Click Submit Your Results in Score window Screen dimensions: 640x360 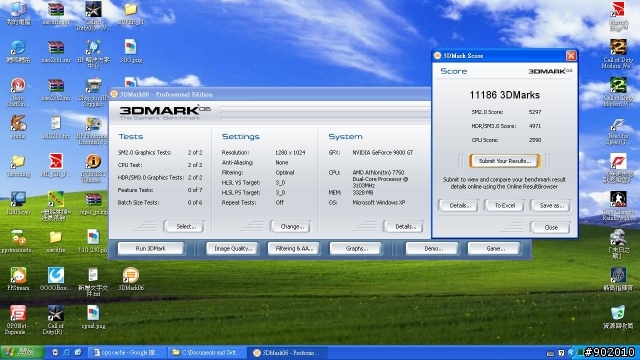[505, 161]
